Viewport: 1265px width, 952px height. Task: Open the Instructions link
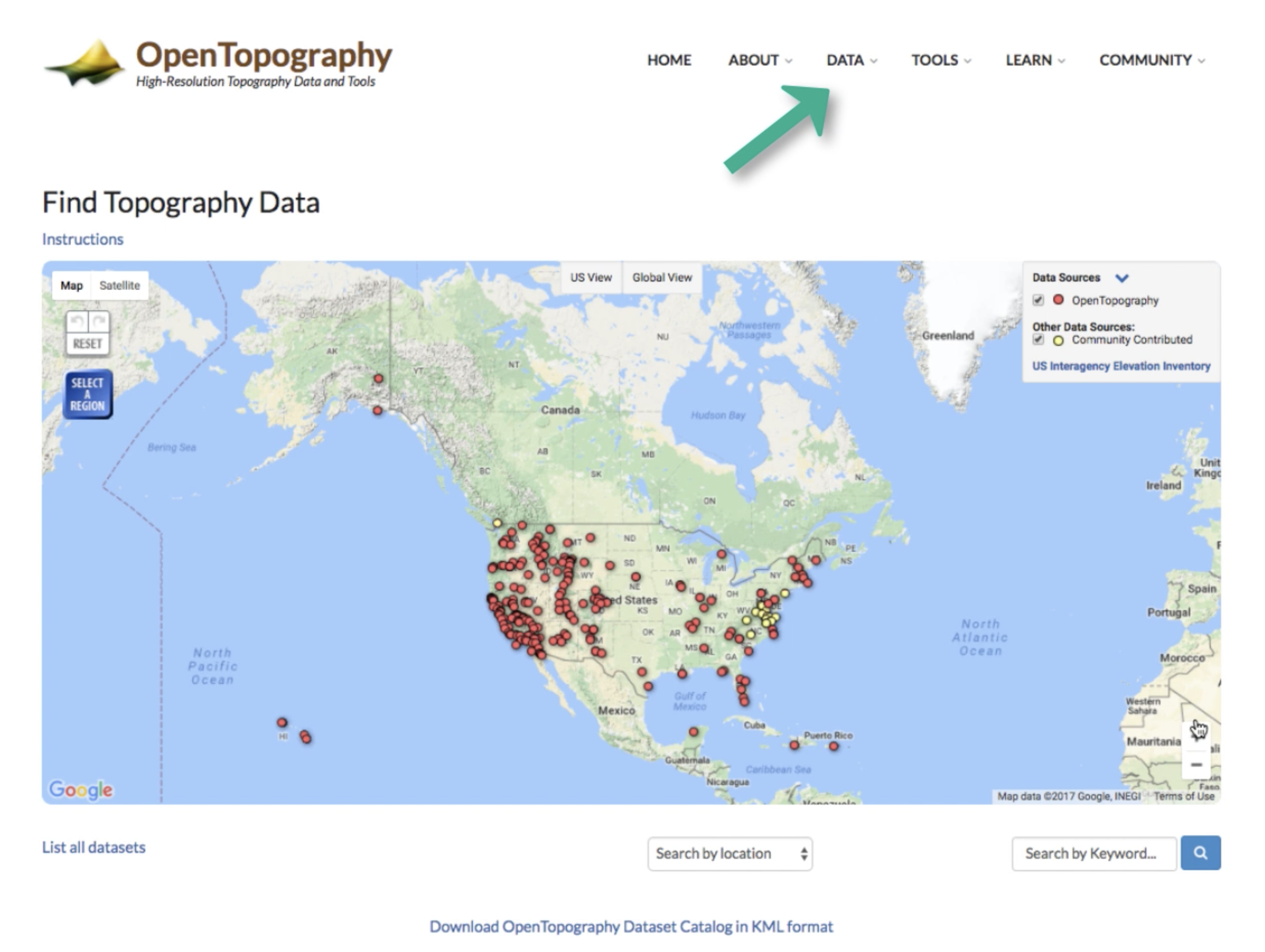pos(83,239)
